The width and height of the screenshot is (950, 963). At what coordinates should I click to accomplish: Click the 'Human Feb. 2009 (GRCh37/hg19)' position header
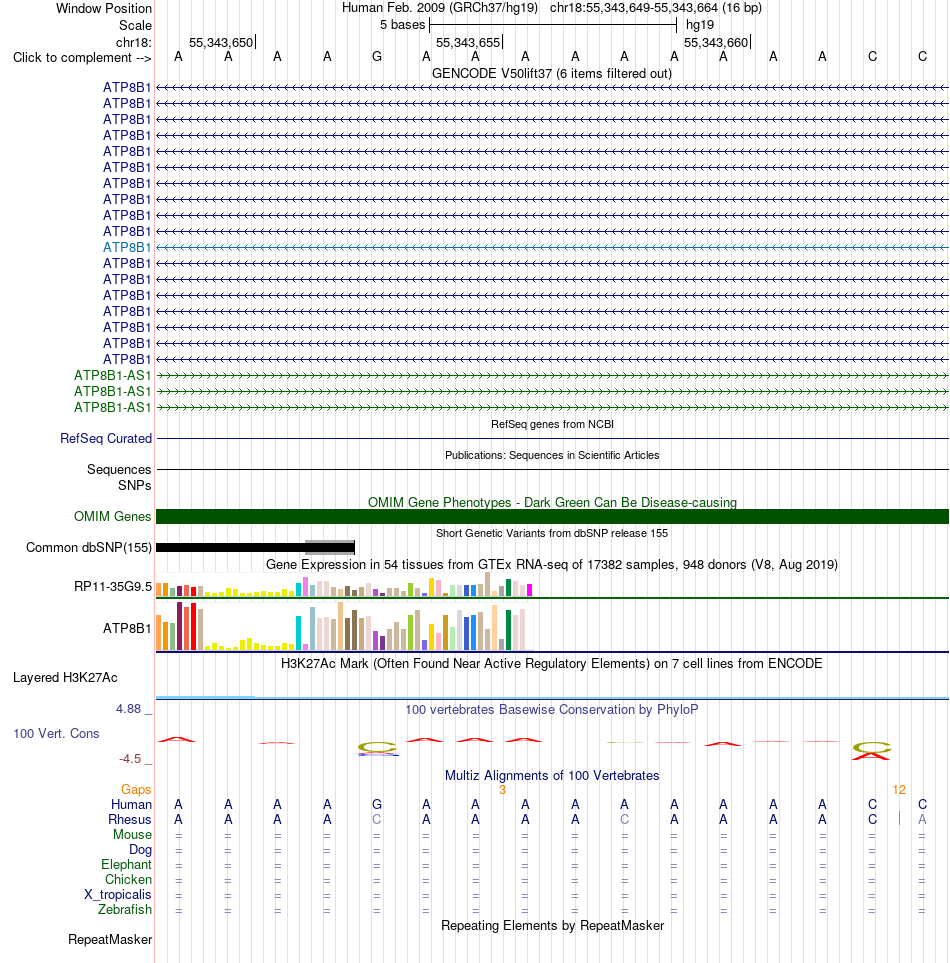tap(440, 8)
